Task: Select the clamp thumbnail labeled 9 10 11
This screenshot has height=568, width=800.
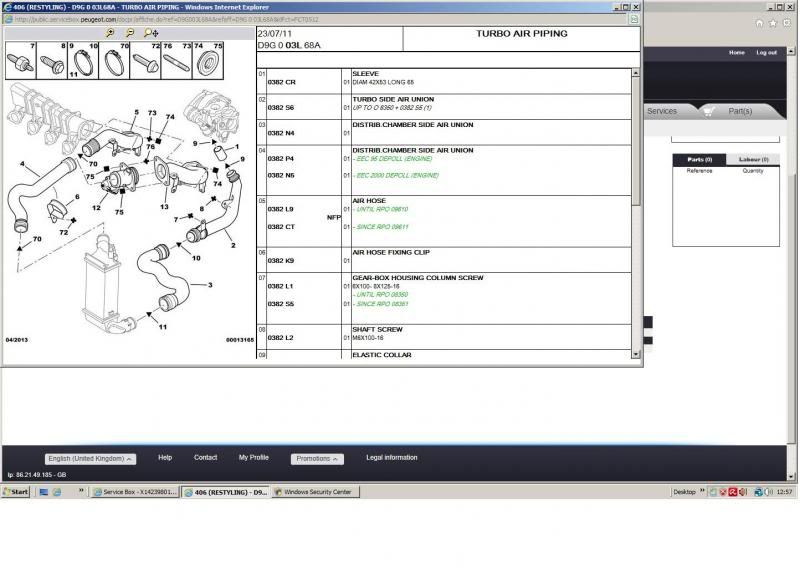Action: tap(83, 60)
